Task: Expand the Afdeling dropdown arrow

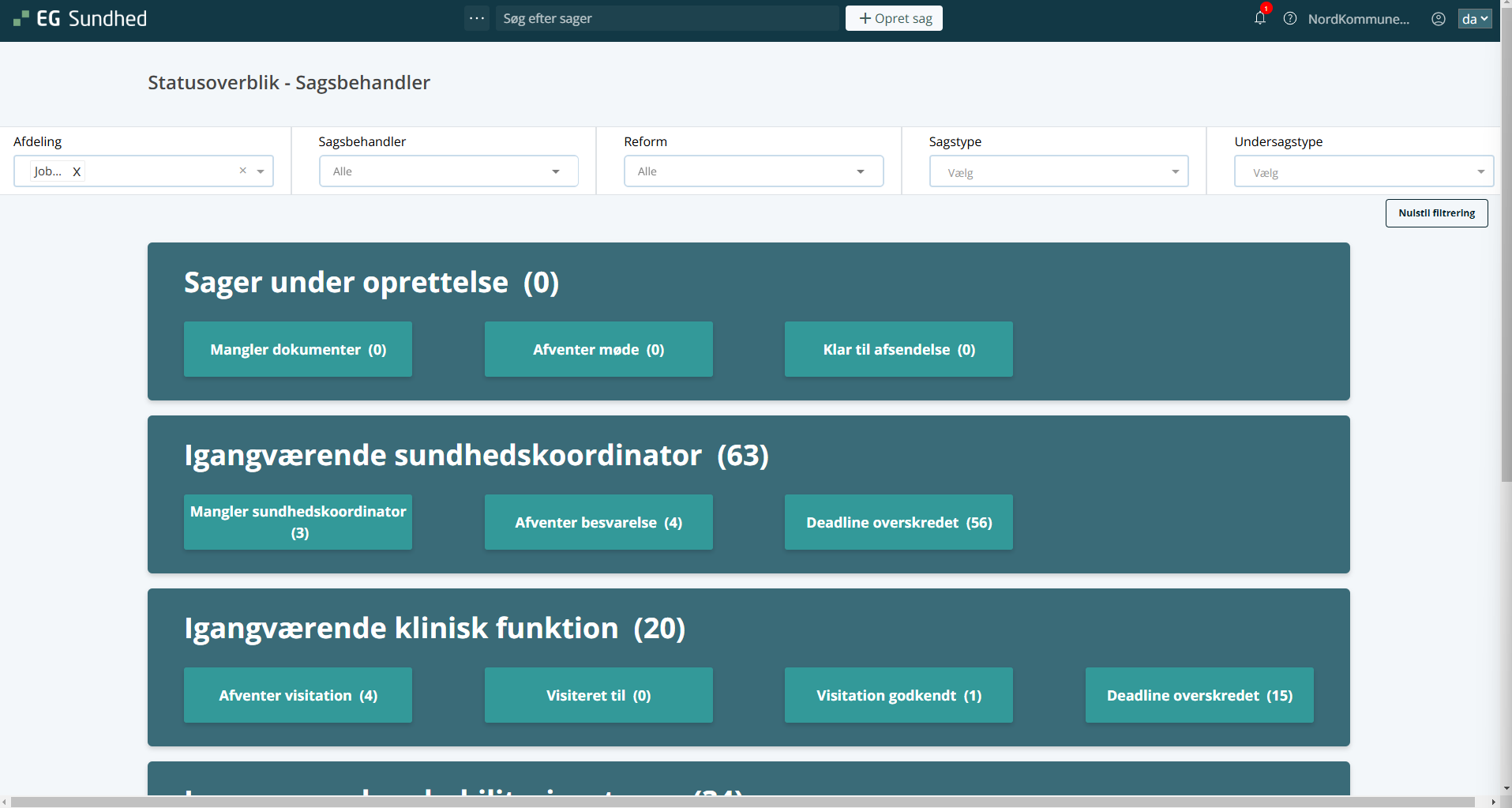Action: (261, 171)
